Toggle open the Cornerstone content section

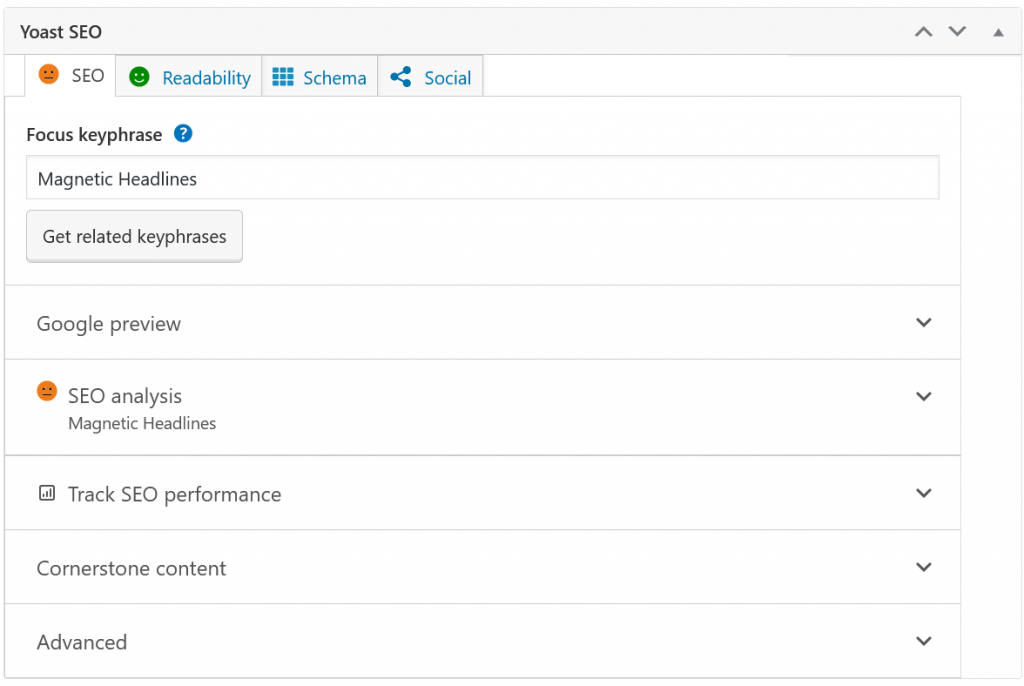pyautogui.click(x=923, y=567)
